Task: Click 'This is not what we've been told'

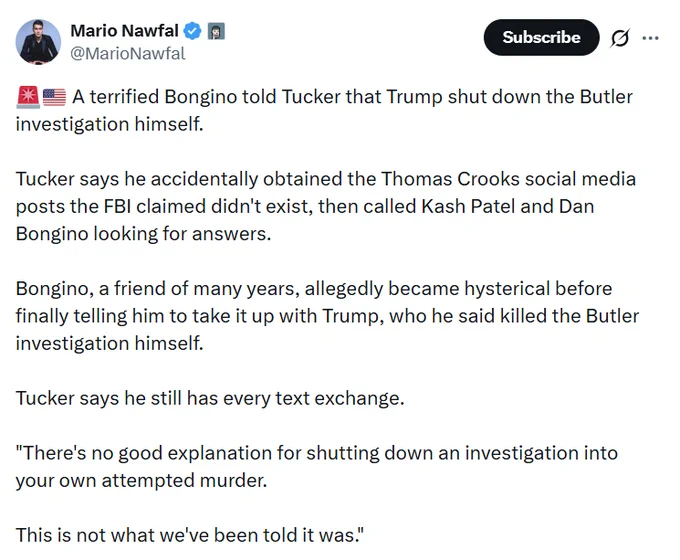Action: 190,535
